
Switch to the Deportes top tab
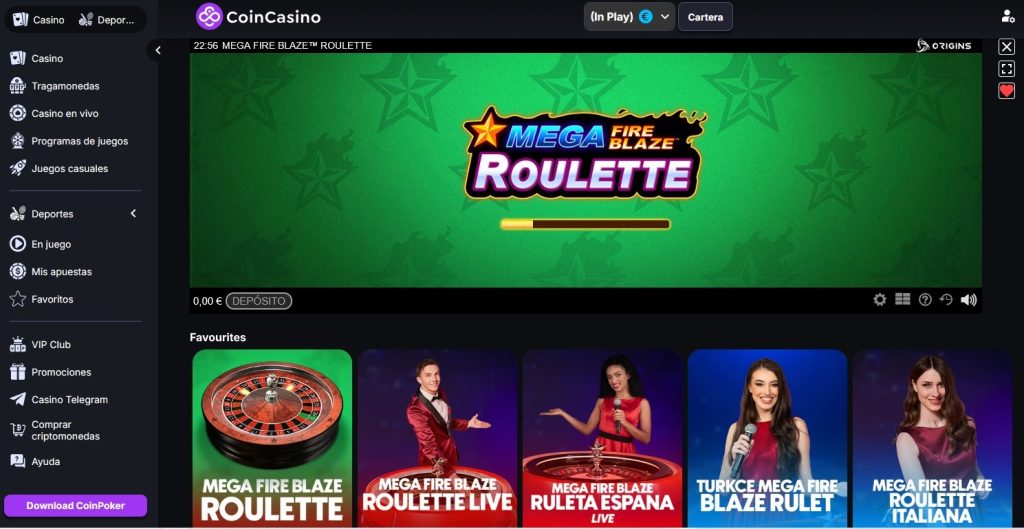click(x=107, y=20)
